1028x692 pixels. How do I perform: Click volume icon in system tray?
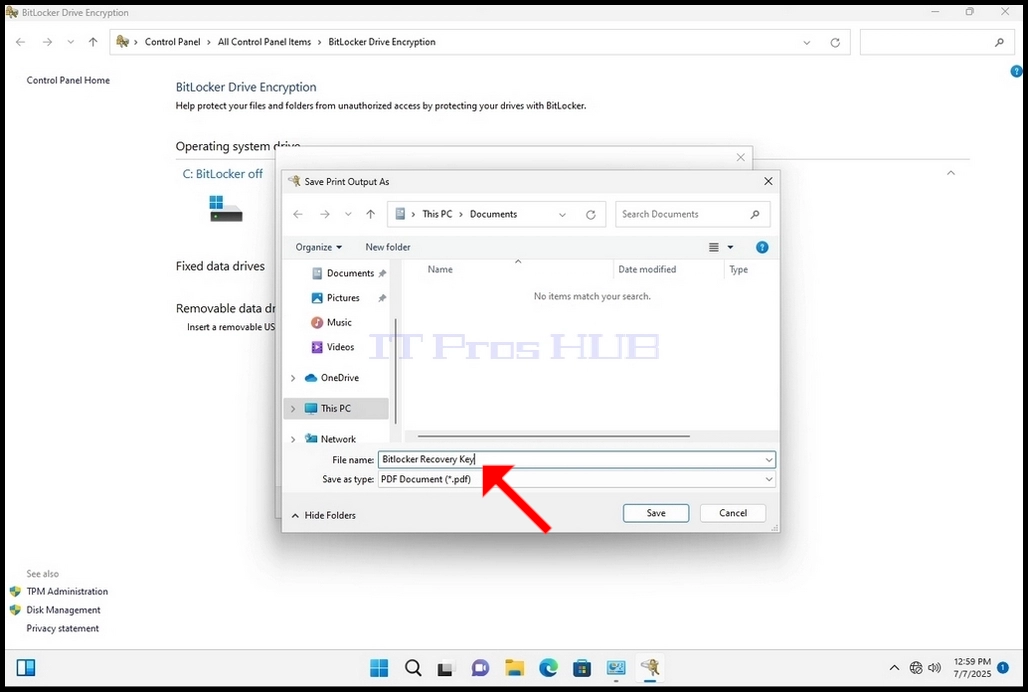(935, 668)
